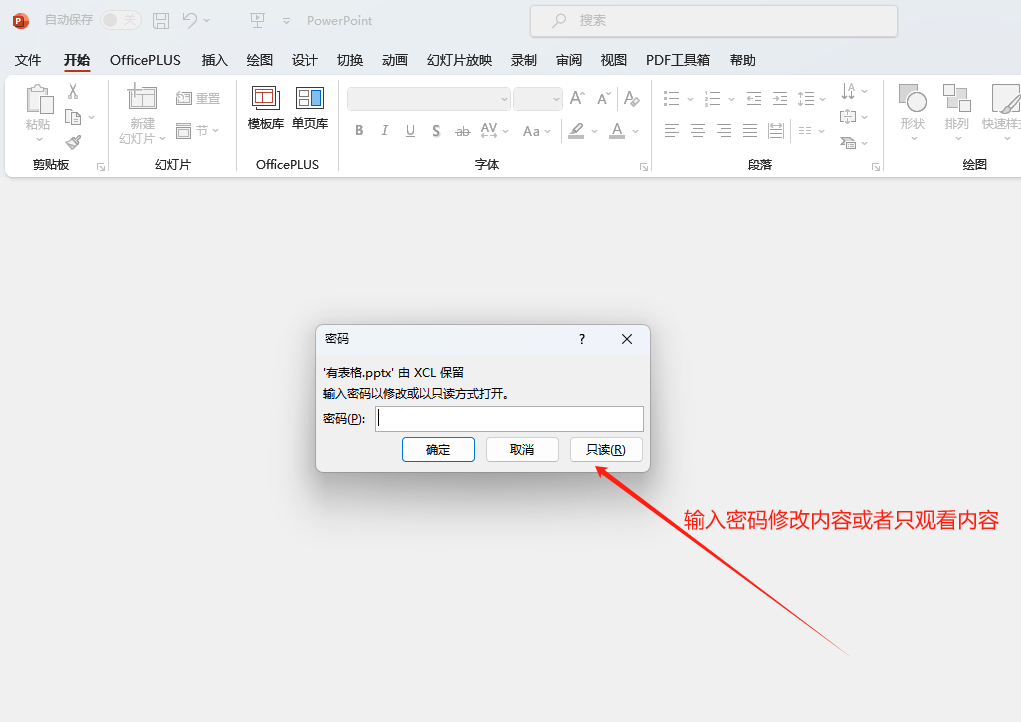Click the 新建幻灯片 new slide icon
The image size is (1021, 722).
tap(142, 96)
